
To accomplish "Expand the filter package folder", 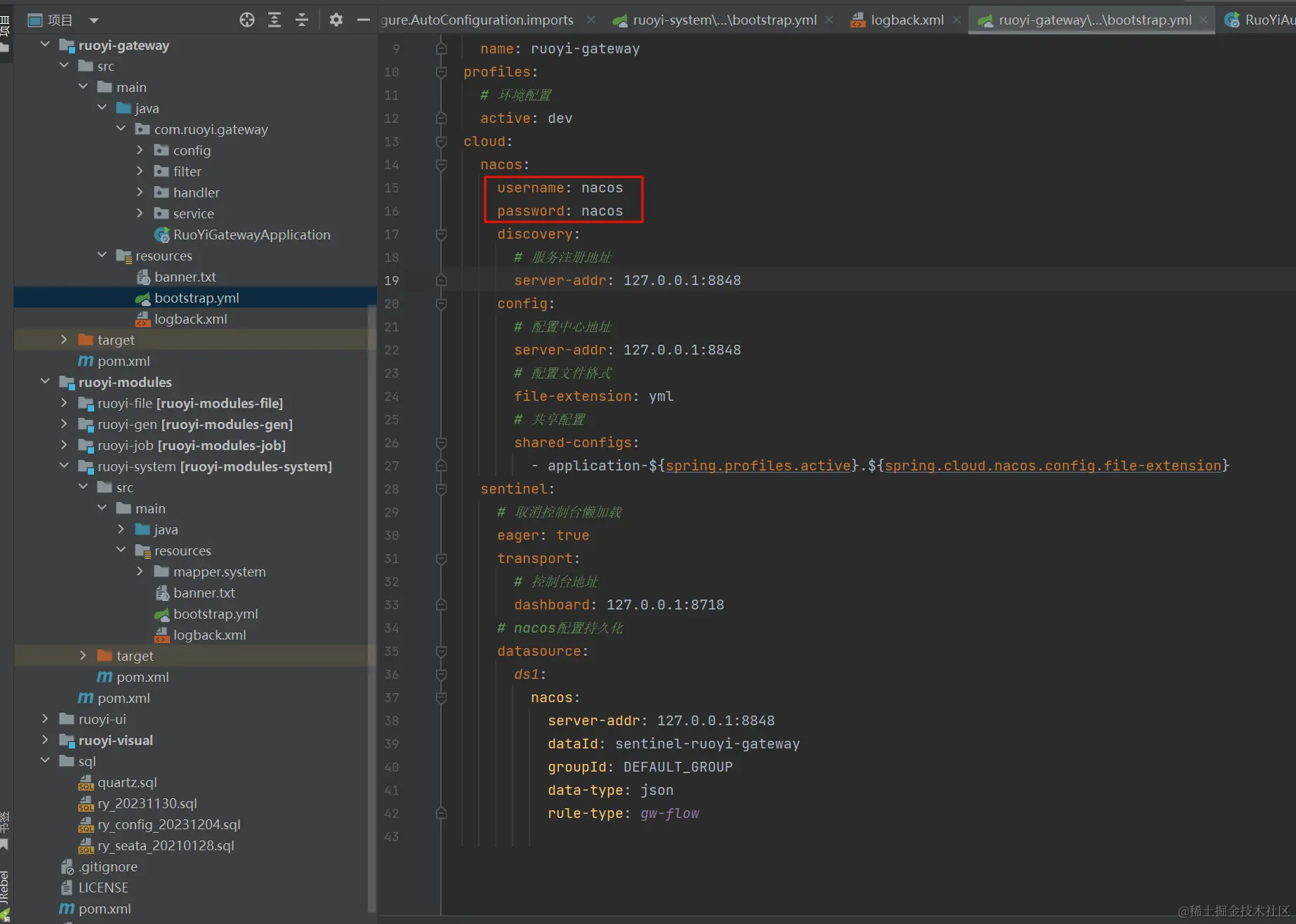I will coord(140,171).
